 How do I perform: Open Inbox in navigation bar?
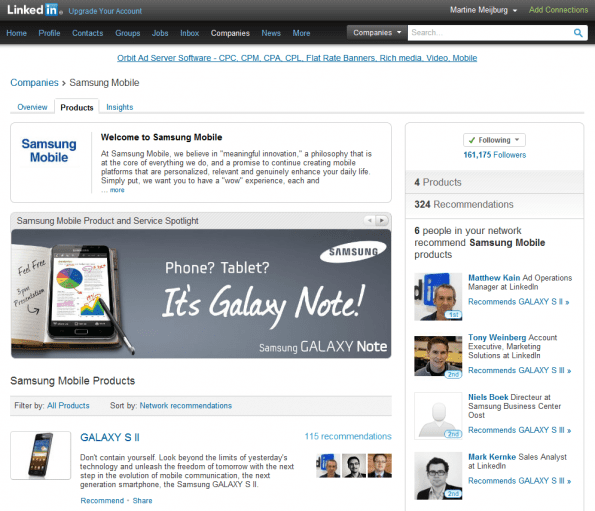click(x=189, y=33)
